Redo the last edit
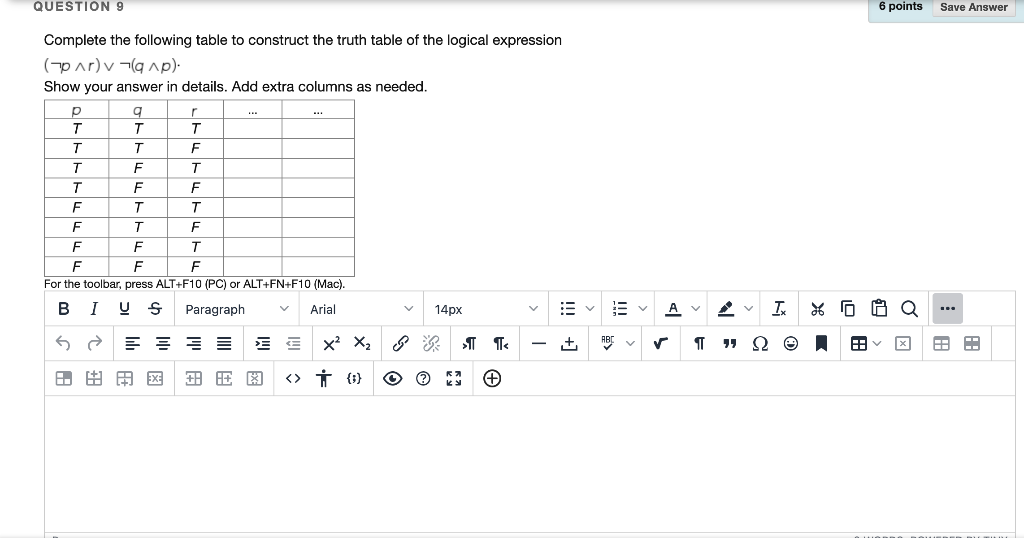Screen dimensions: 1024x538 coord(95,343)
